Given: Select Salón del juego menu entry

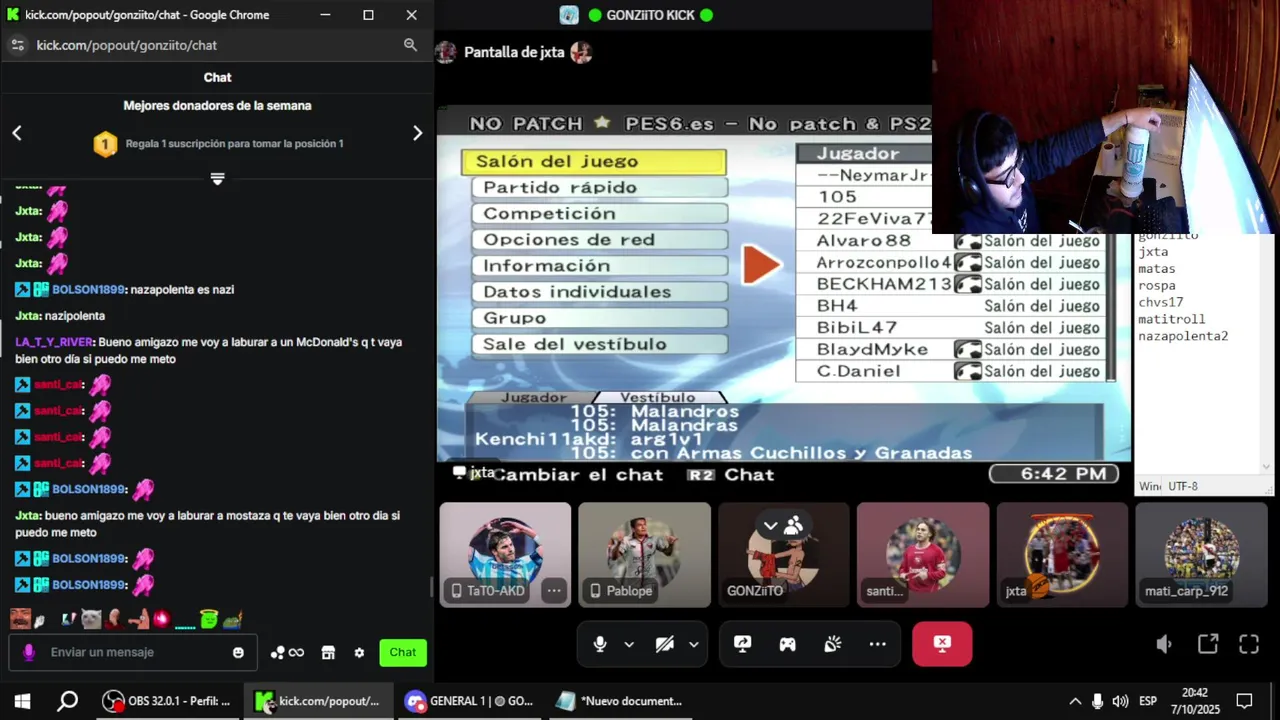Looking at the screenshot, I should click(594, 161).
